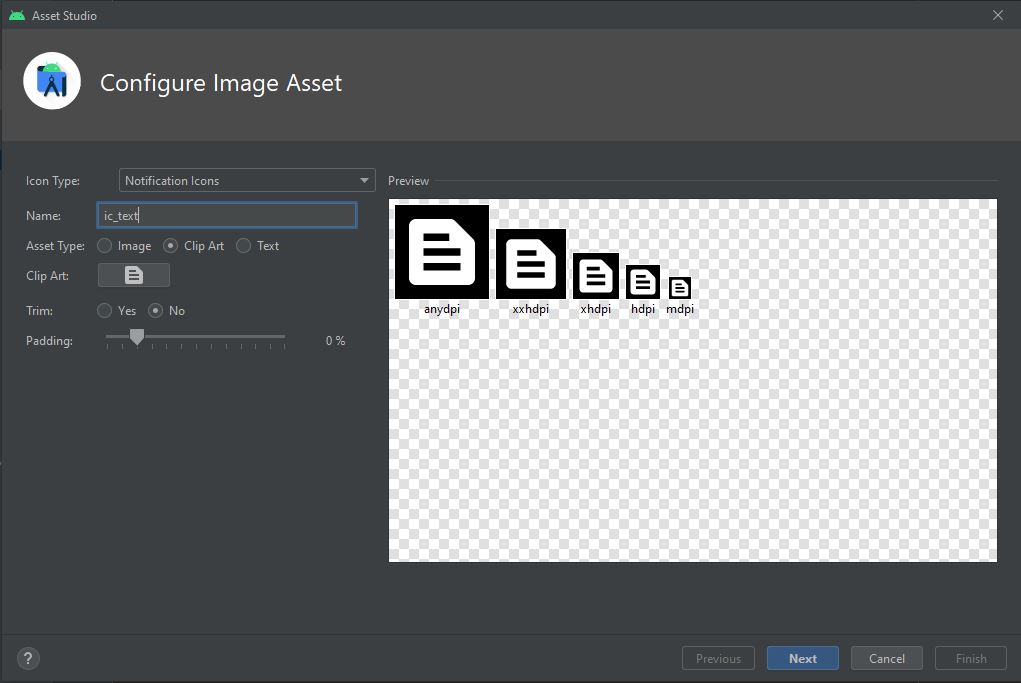Click the Android icon in the title bar

[17, 16]
